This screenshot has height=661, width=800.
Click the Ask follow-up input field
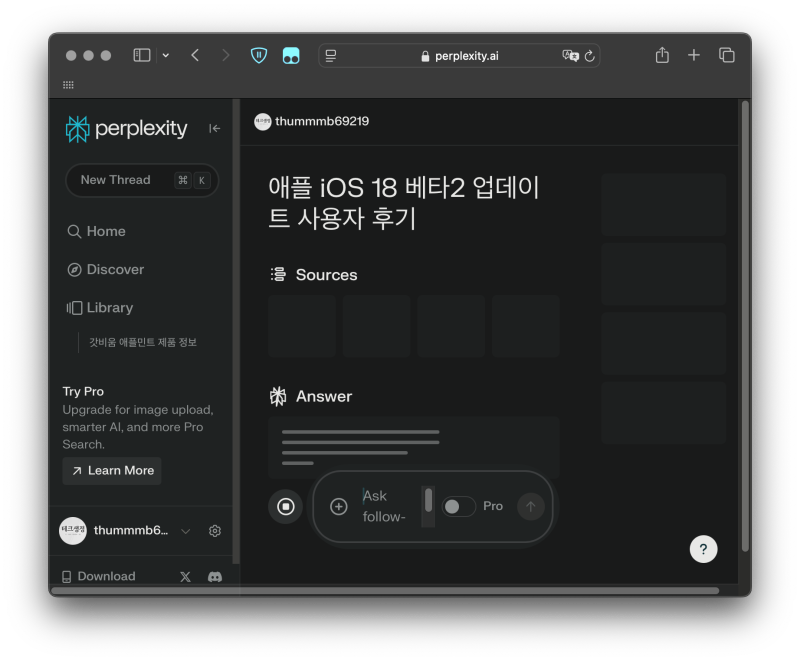tap(385, 504)
